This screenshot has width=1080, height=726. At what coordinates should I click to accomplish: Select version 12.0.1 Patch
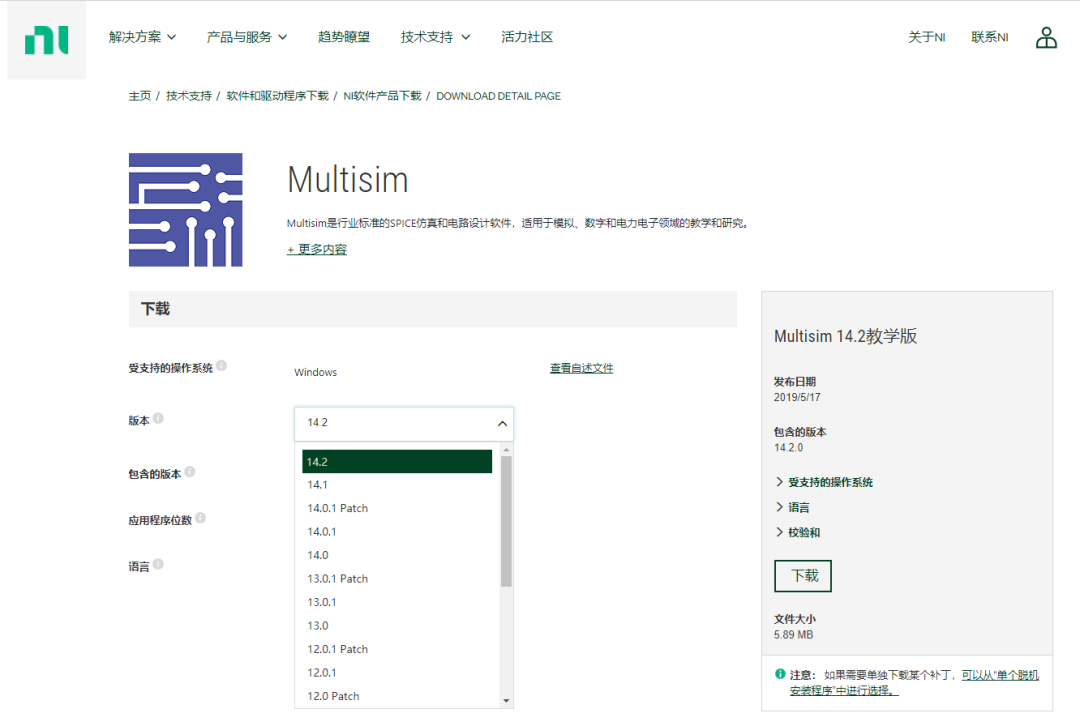(397, 649)
